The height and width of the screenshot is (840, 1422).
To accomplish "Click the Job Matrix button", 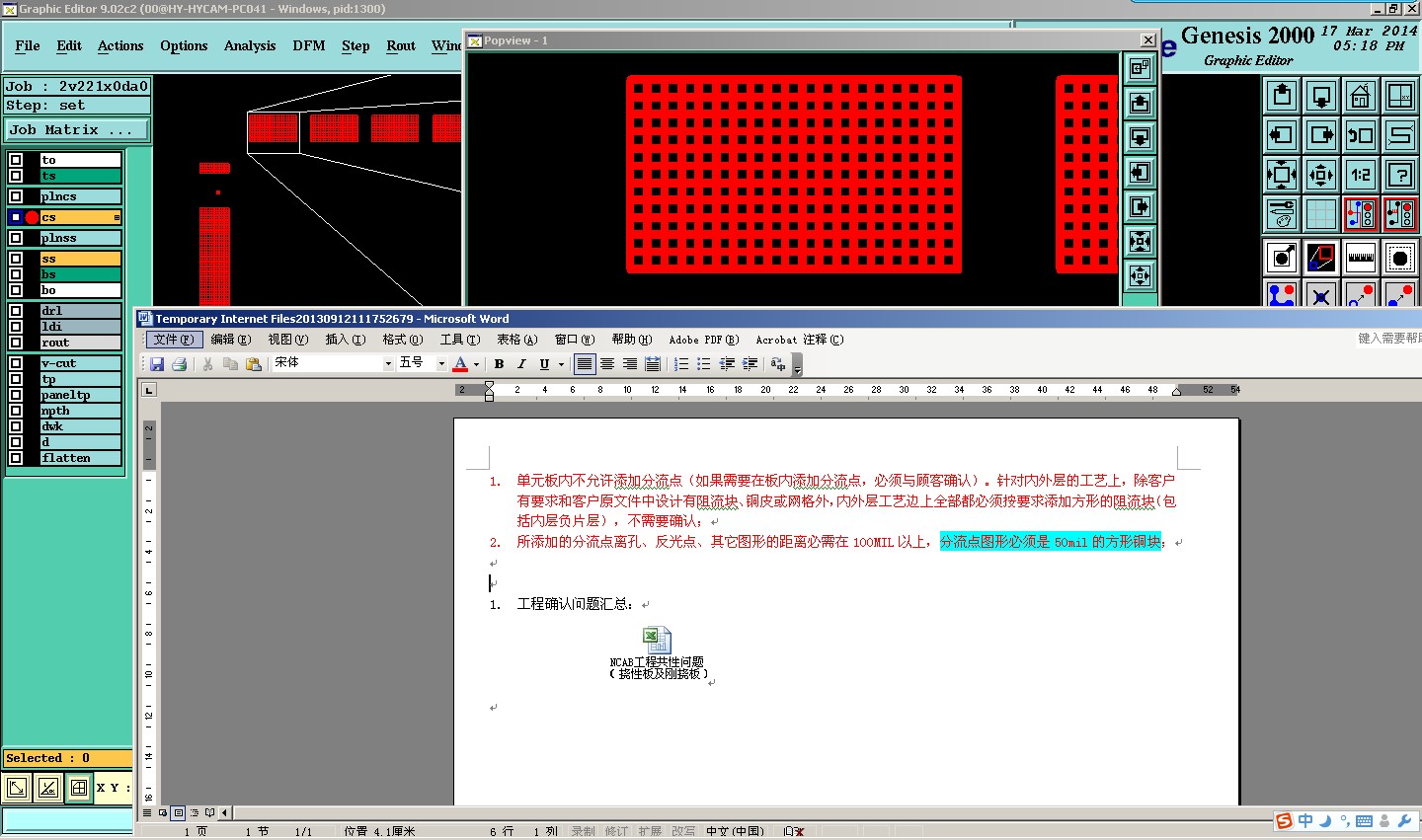I will [77, 129].
